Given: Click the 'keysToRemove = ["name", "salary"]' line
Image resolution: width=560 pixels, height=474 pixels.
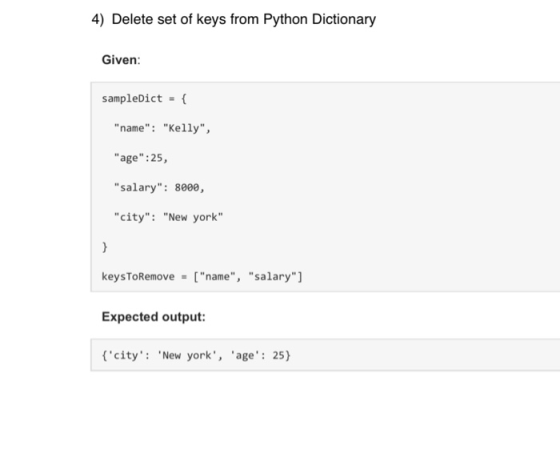Looking at the screenshot, I should (x=202, y=276).
